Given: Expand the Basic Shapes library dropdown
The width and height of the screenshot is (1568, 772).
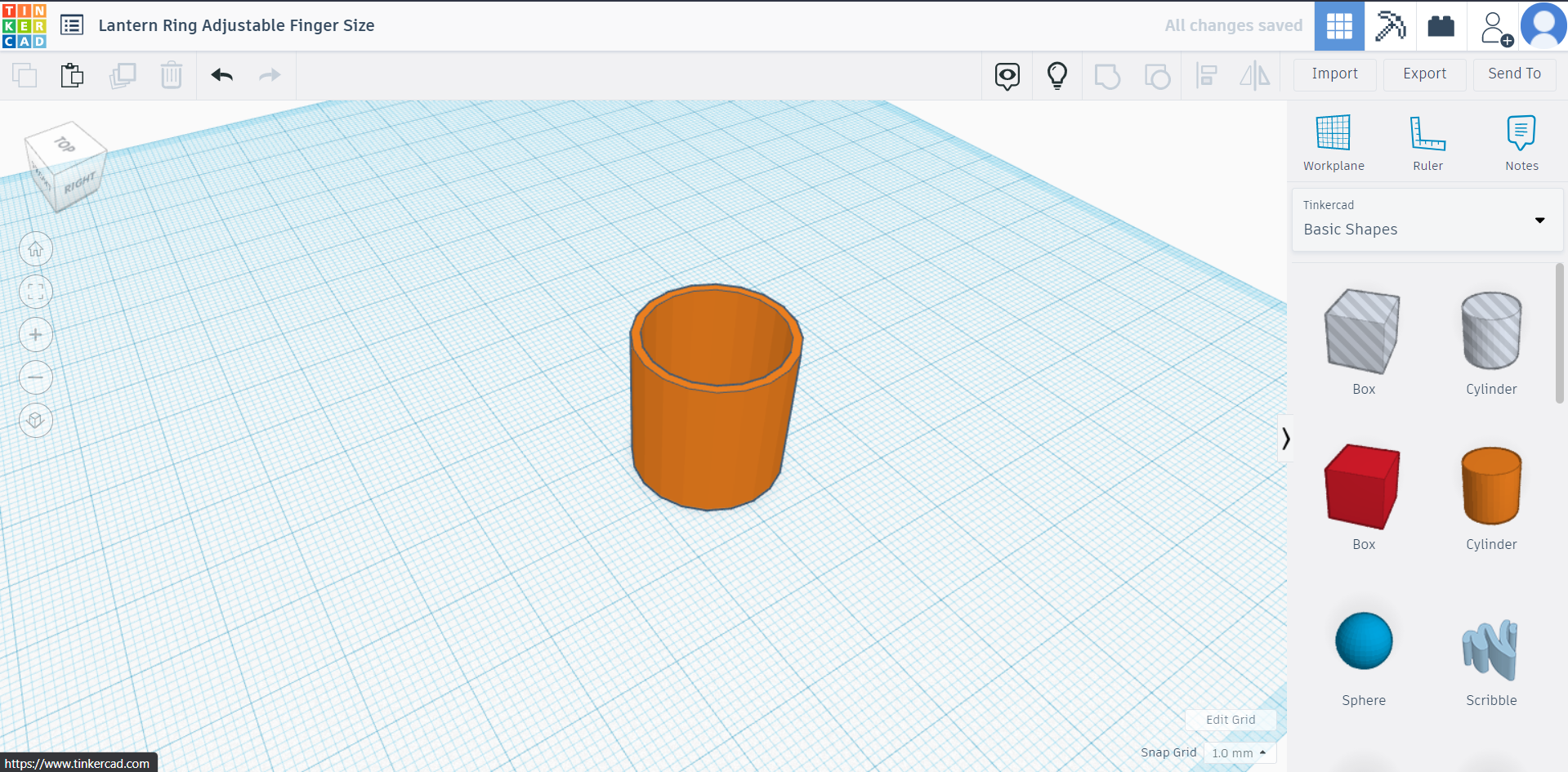Looking at the screenshot, I should pyautogui.click(x=1427, y=220).
